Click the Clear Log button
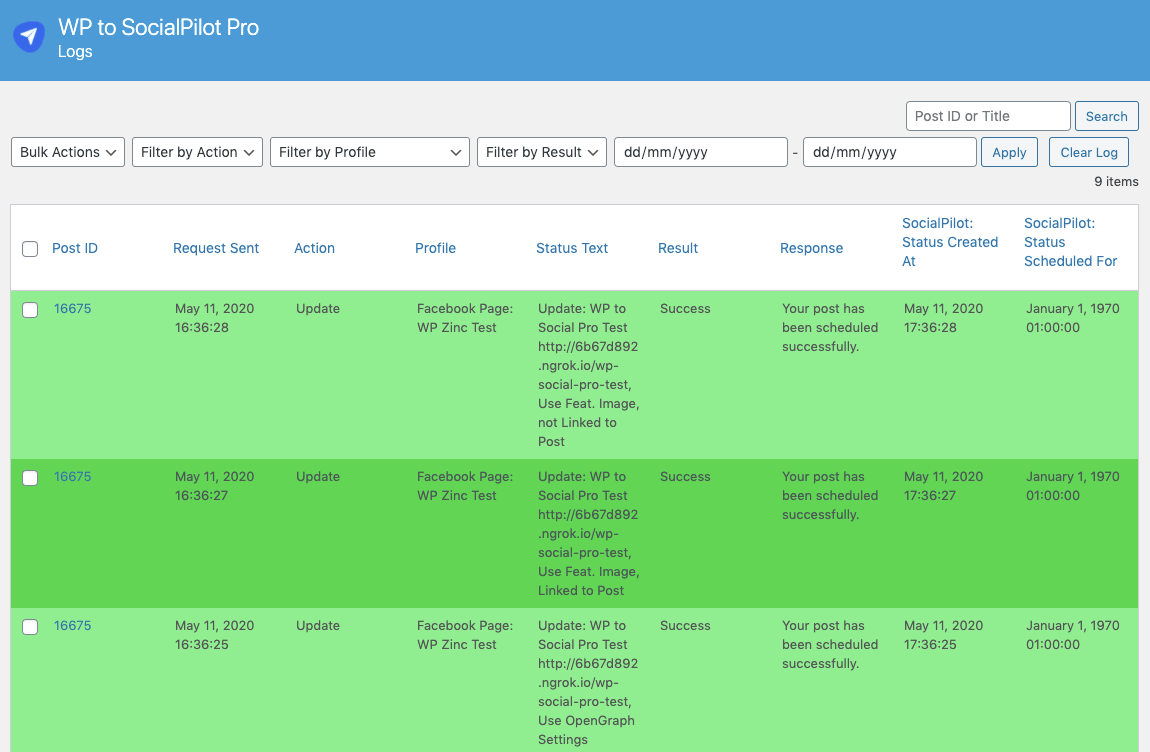This screenshot has height=752, width=1150. point(1089,152)
